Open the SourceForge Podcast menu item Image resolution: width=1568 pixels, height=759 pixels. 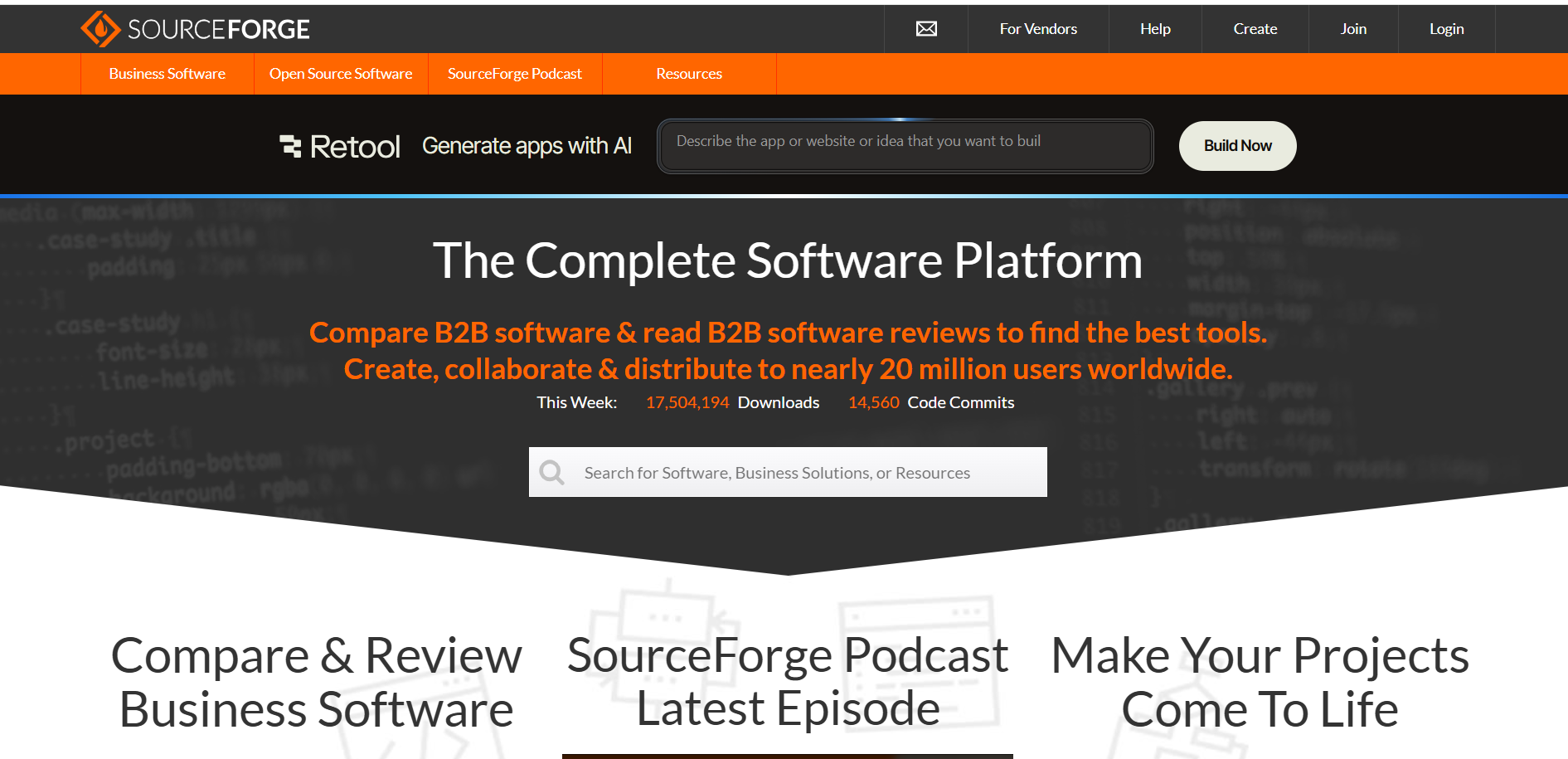pyautogui.click(x=515, y=74)
